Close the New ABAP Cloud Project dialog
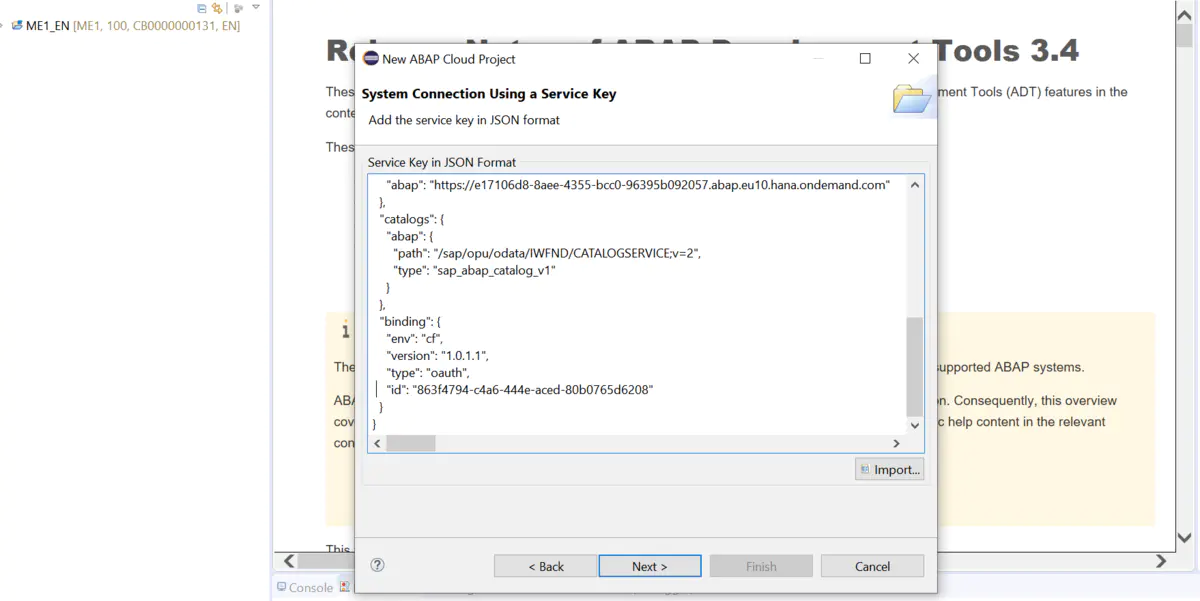This screenshot has width=1200, height=601. [913, 59]
